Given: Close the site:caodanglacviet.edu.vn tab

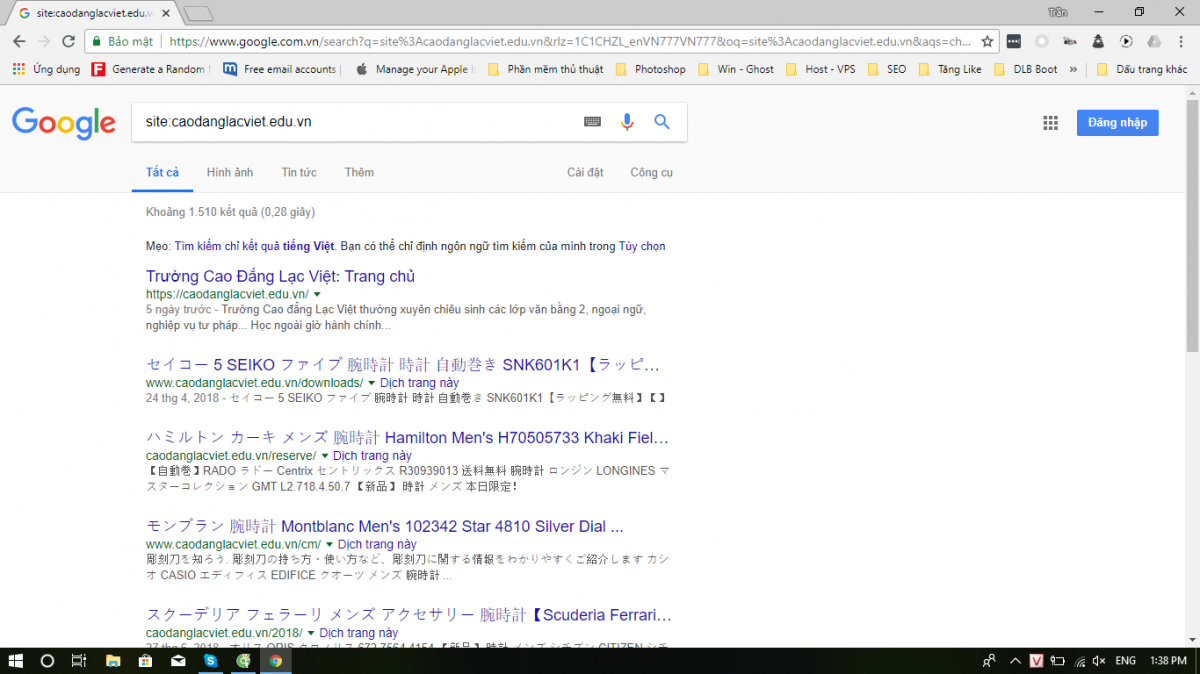Looking at the screenshot, I should [166, 13].
